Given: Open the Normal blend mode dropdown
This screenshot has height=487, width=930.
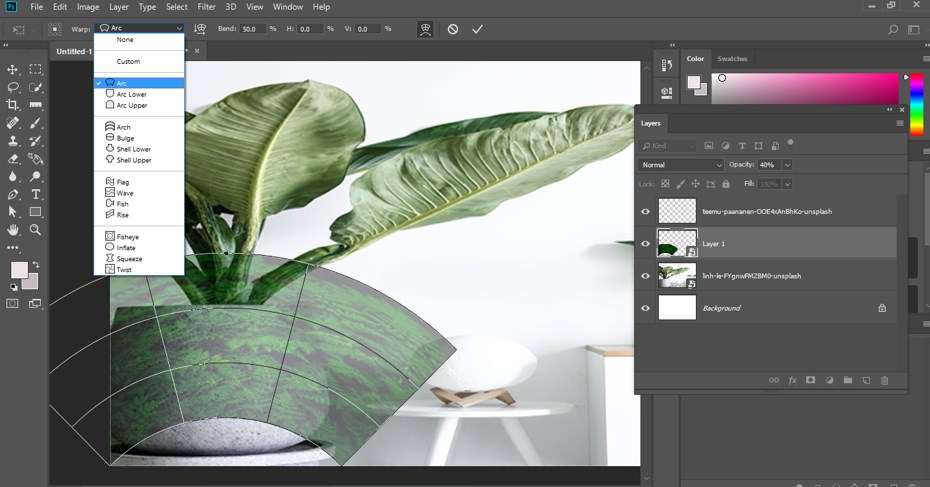Looking at the screenshot, I should pyautogui.click(x=681, y=164).
